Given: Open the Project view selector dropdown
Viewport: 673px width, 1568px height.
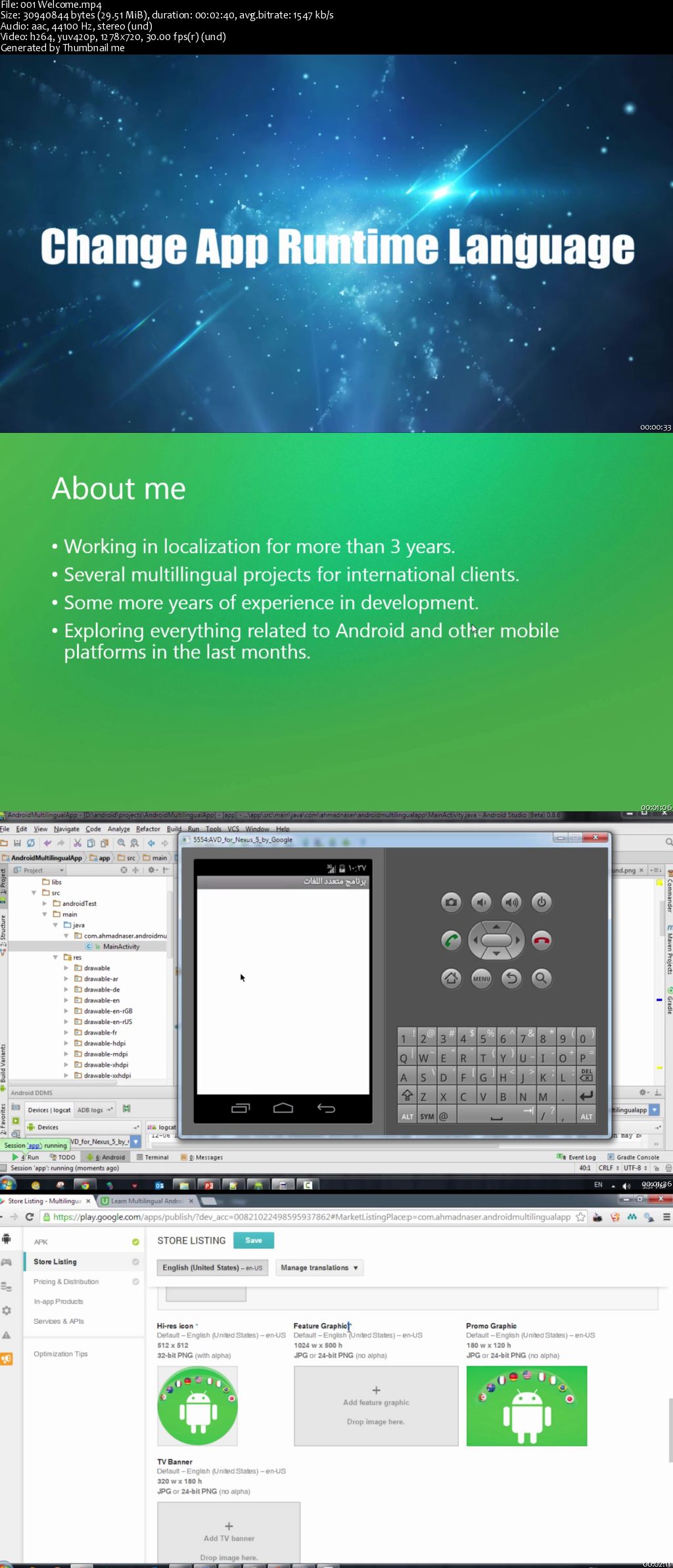Looking at the screenshot, I should tap(38, 870).
